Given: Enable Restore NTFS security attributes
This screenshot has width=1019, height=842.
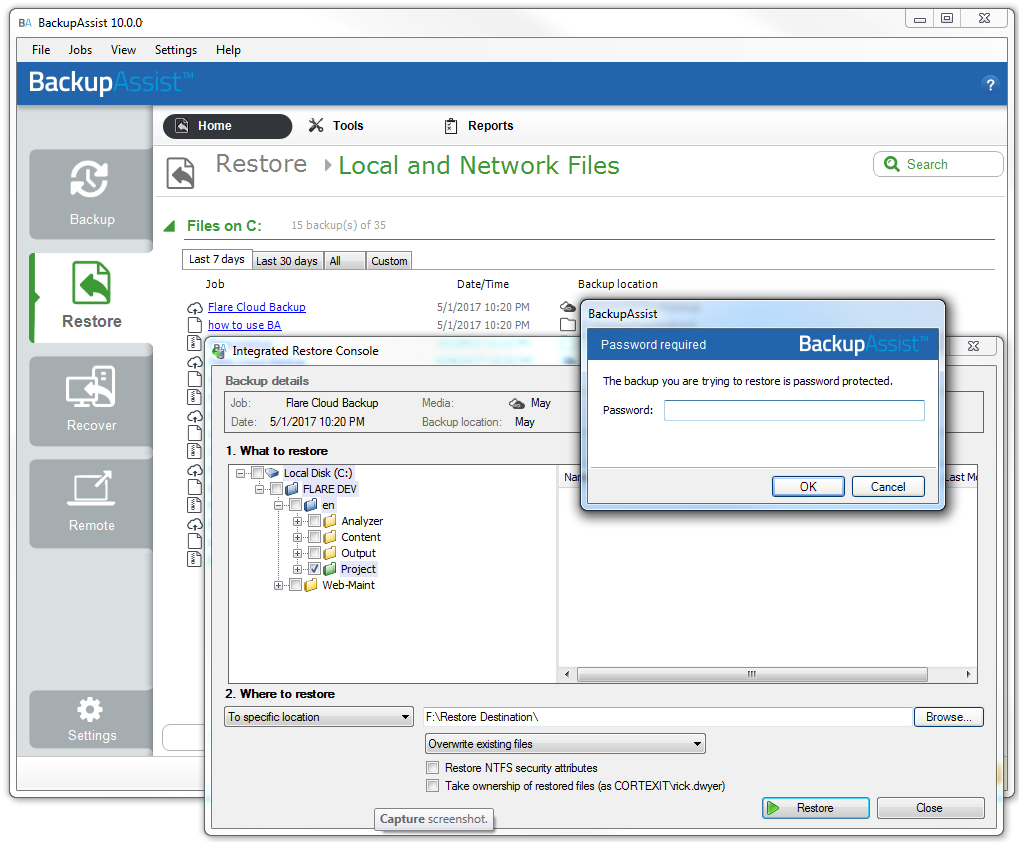Looking at the screenshot, I should (x=432, y=767).
